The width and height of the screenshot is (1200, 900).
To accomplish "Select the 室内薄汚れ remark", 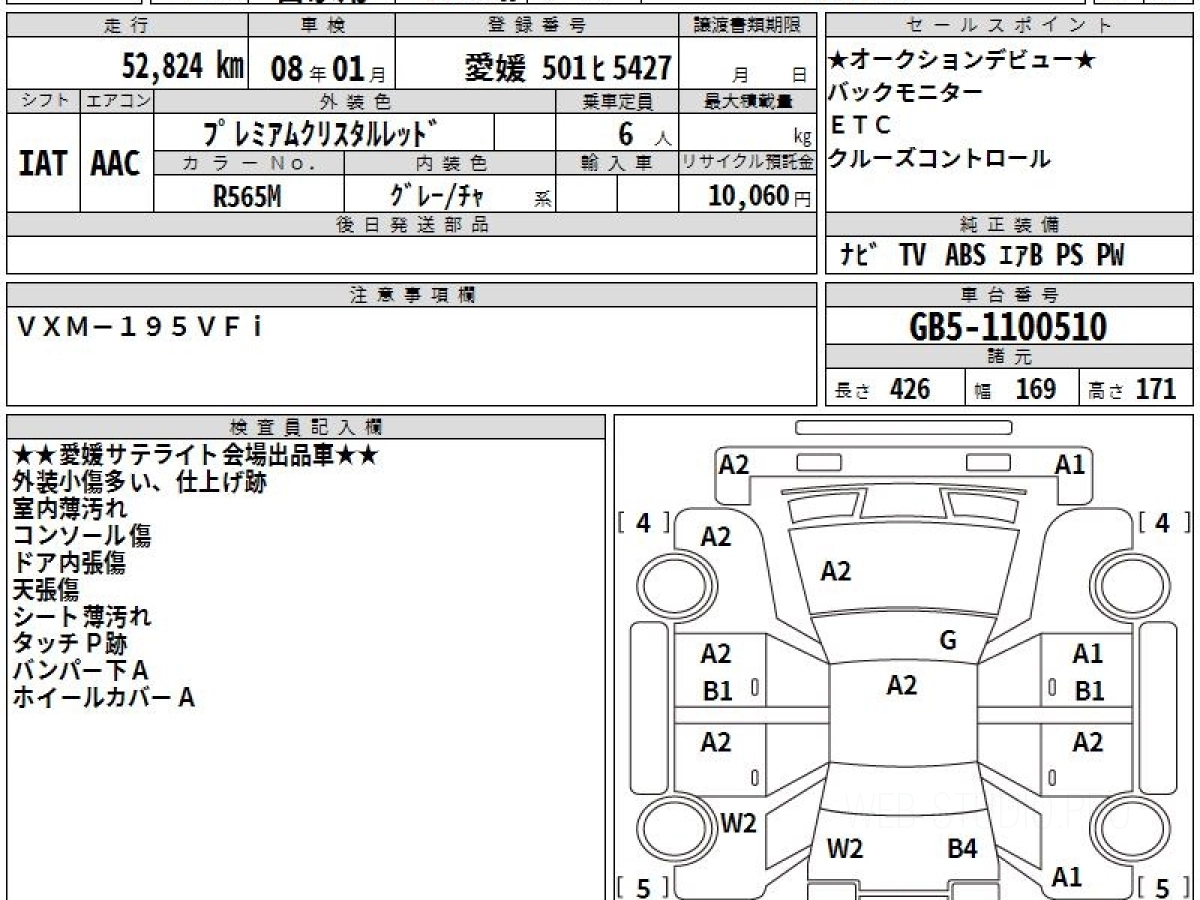I will [69, 509].
